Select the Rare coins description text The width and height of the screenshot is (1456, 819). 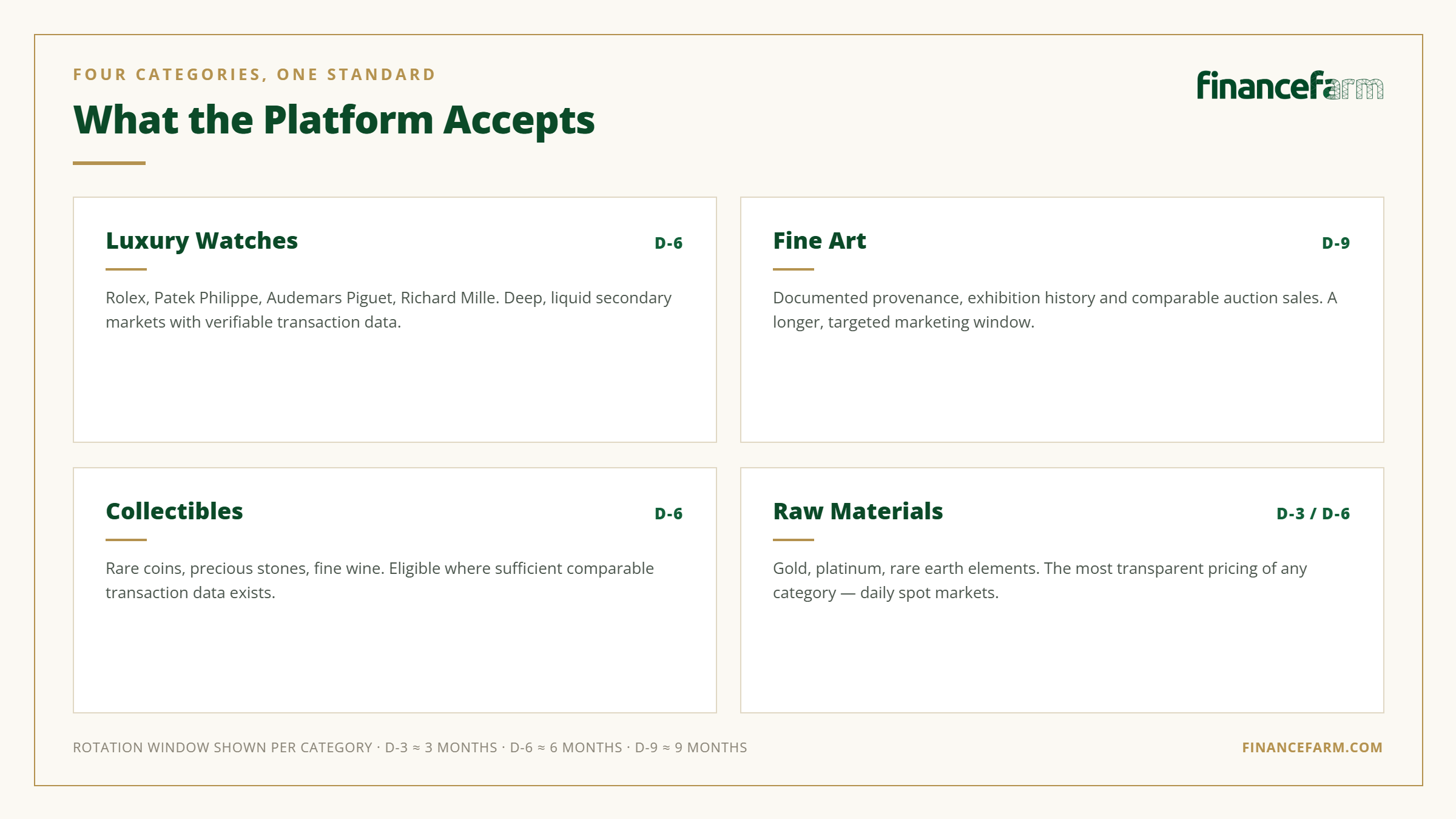coord(380,581)
